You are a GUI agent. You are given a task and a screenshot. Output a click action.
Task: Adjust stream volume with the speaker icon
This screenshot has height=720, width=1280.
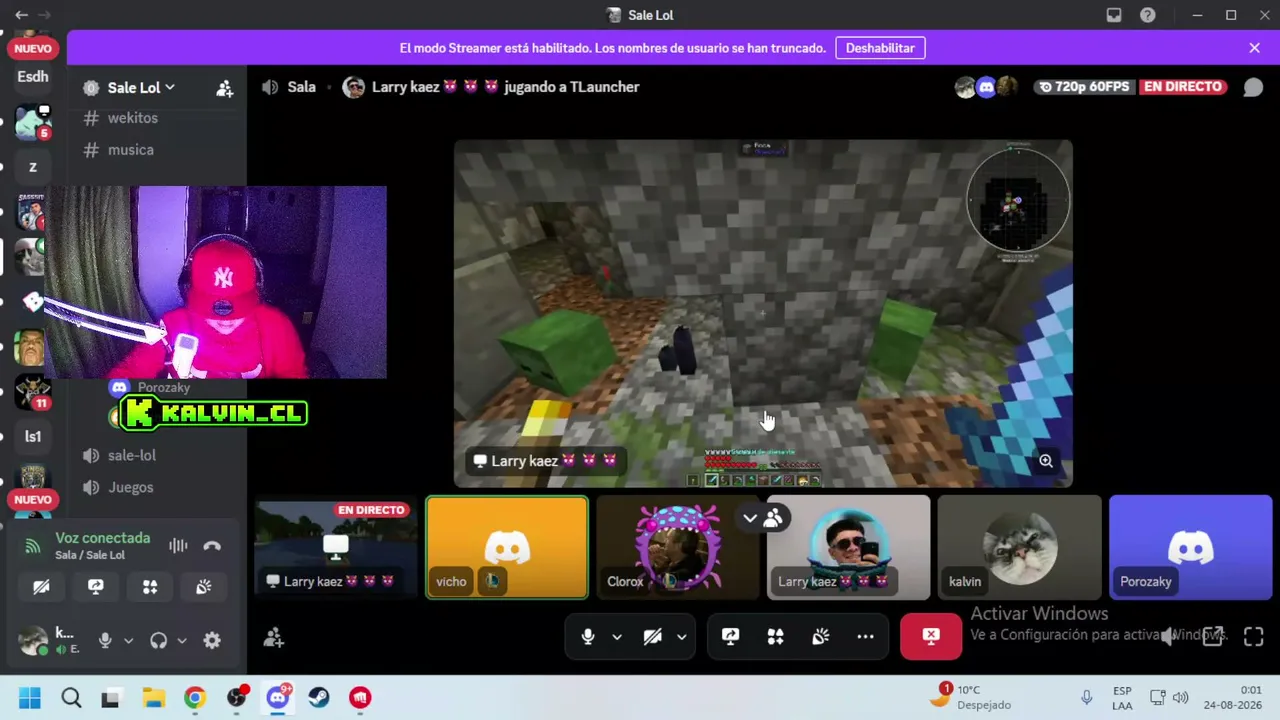pos(1167,637)
